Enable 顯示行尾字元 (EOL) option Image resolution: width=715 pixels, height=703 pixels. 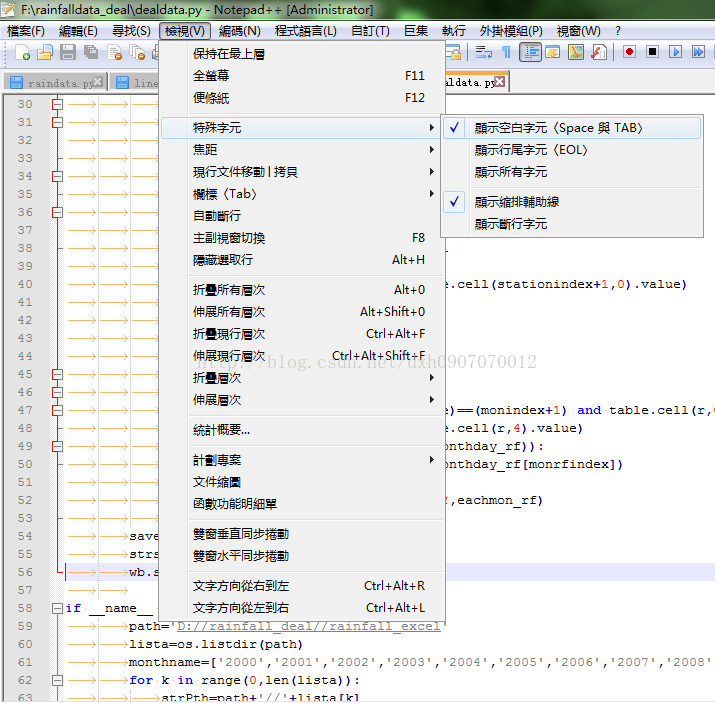[x=571, y=150]
